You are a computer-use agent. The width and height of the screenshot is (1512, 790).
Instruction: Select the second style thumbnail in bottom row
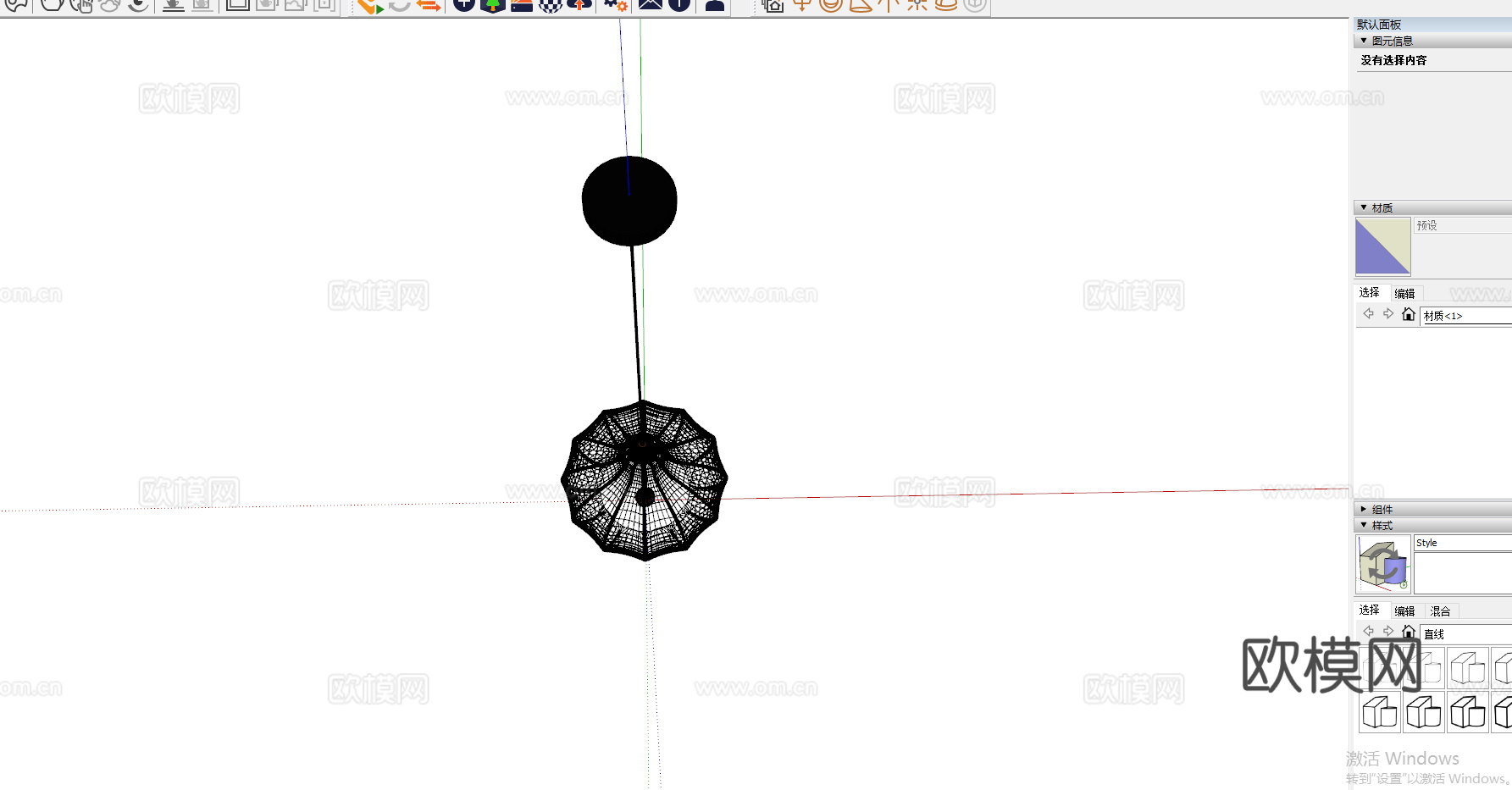coord(1424,712)
